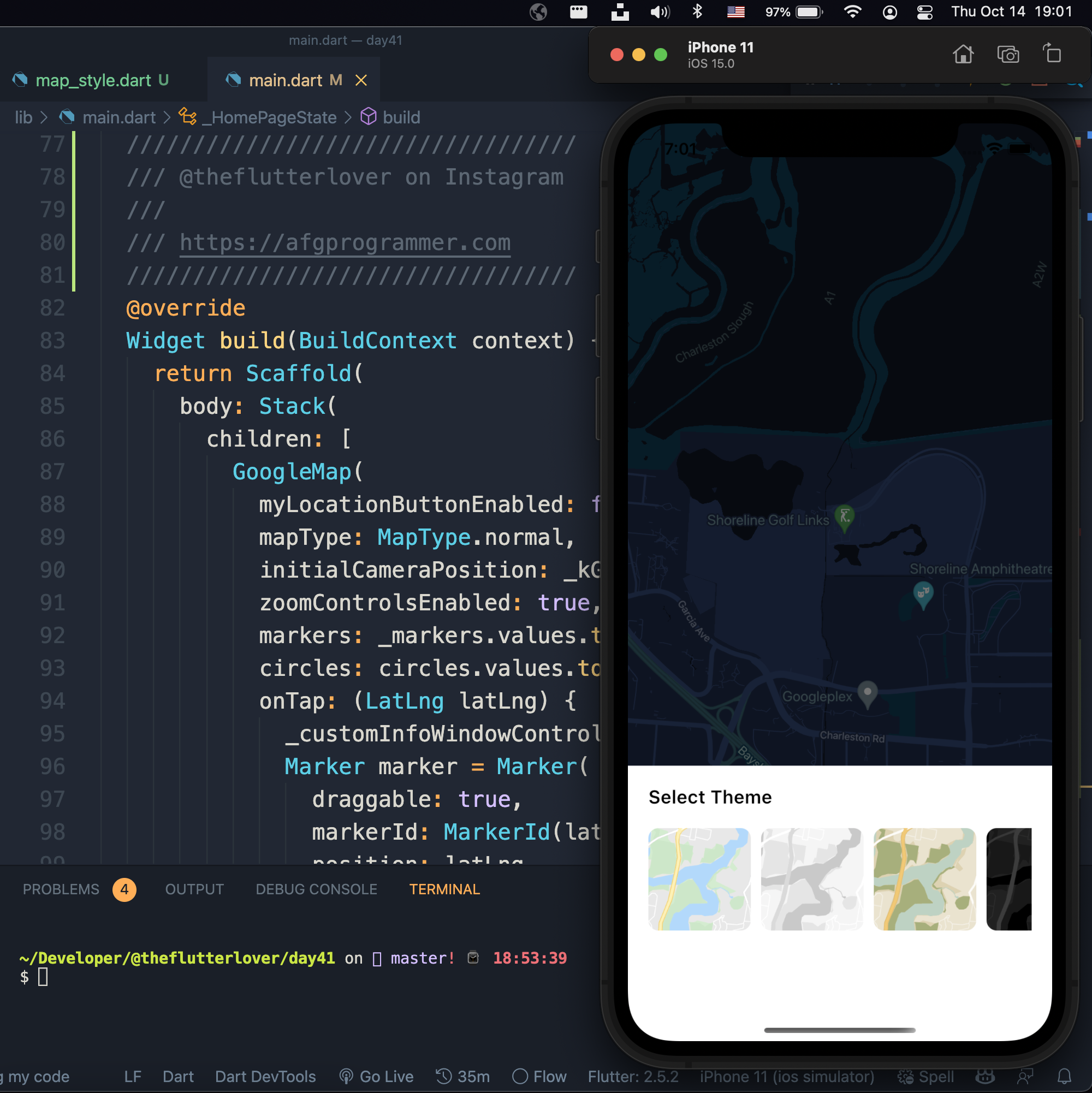The image size is (1092, 1093).
Task: Click the Go Live broadcast icon
Action: [x=346, y=1076]
